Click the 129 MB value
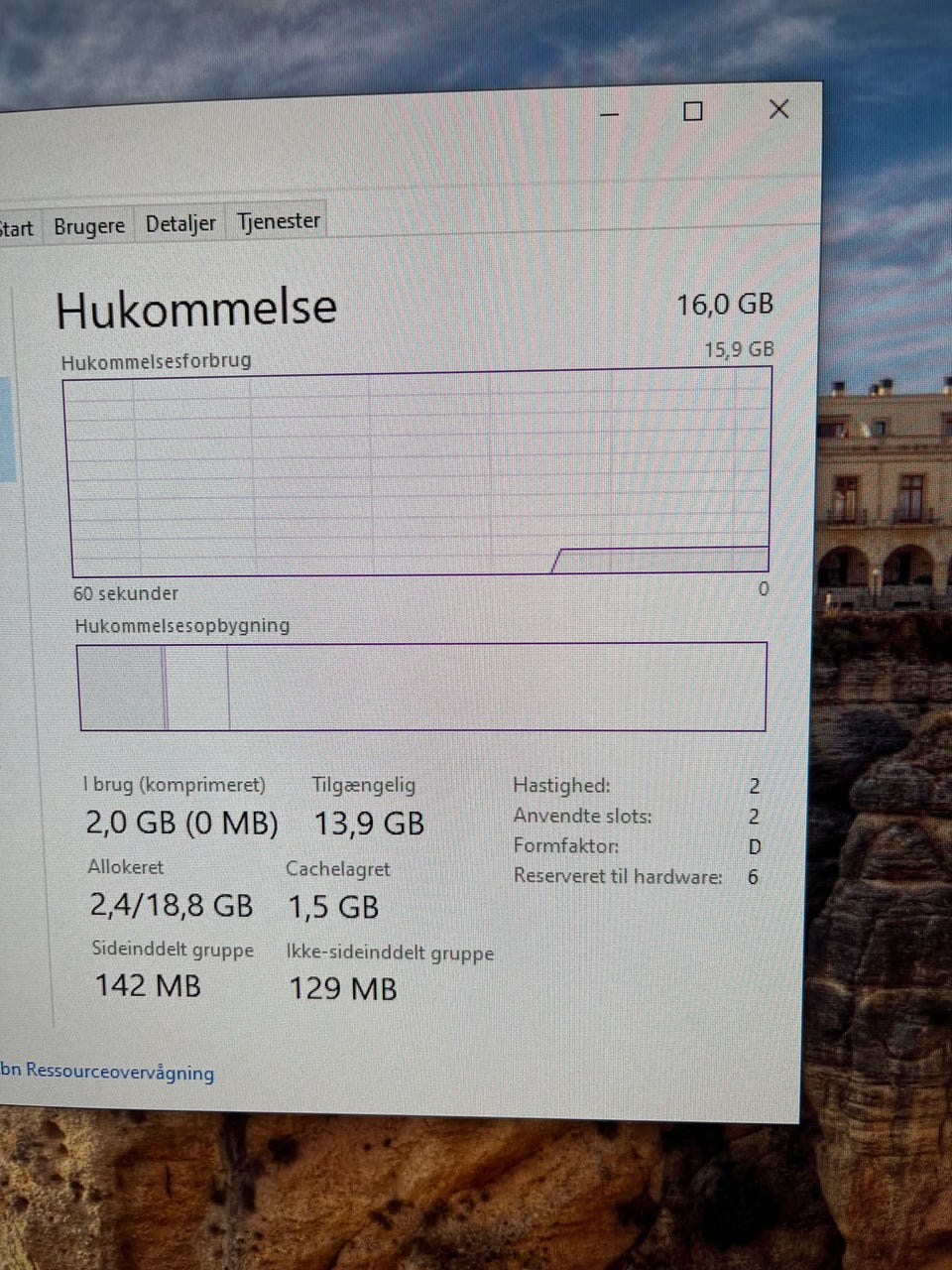 click(x=343, y=988)
